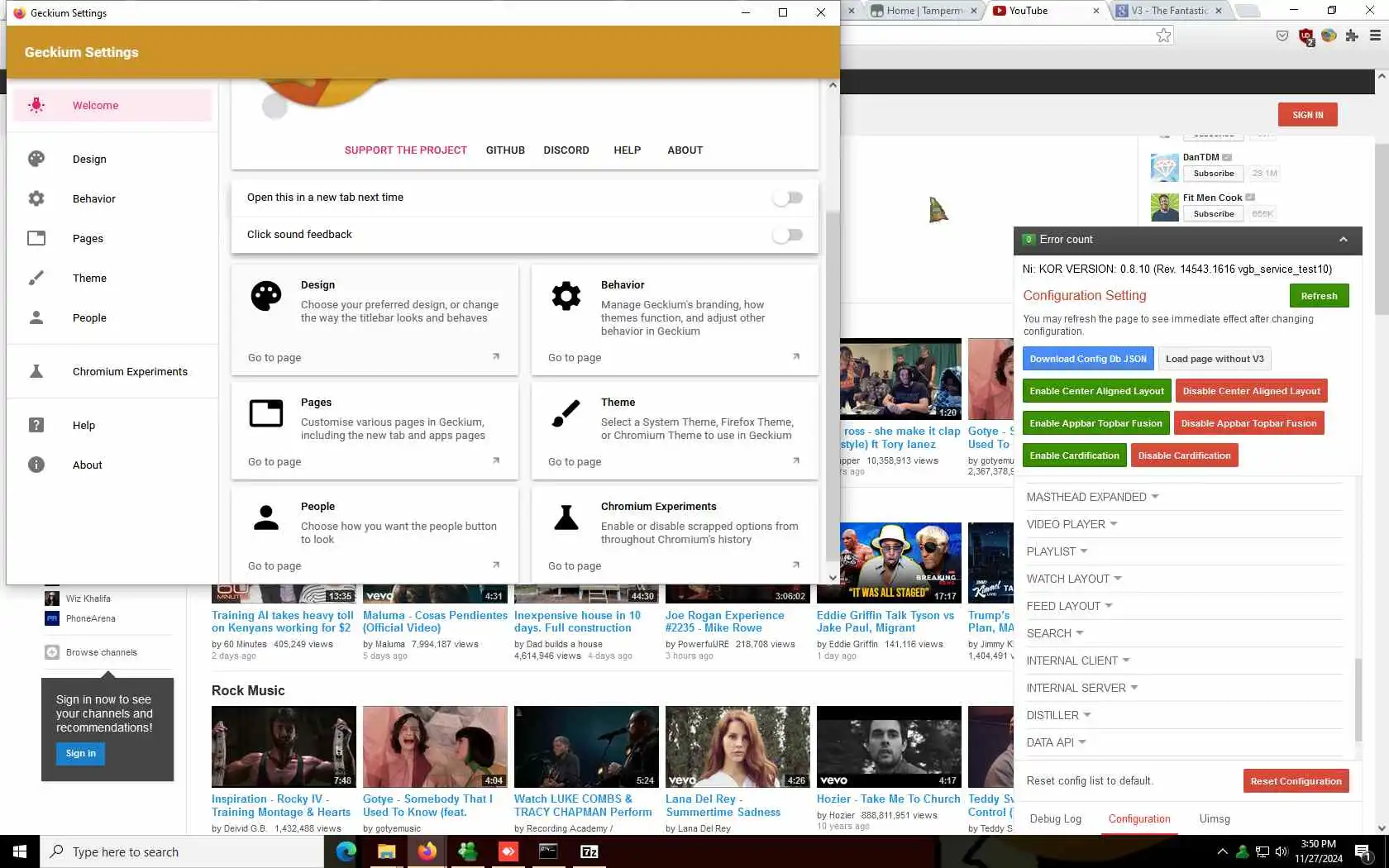Open 7-Zip from the taskbar
The width and height of the screenshot is (1389, 868).
tap(589, 851)
